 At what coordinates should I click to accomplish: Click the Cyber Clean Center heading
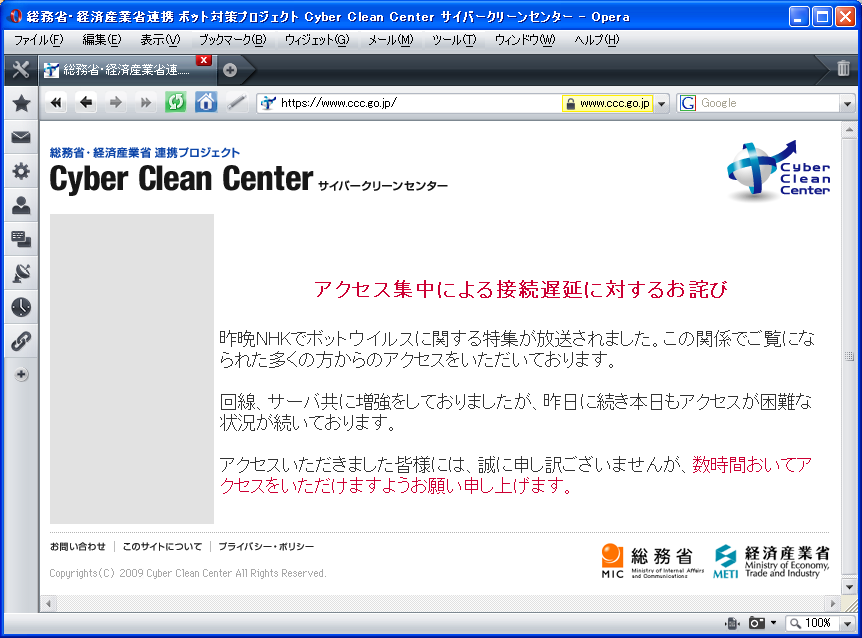(181, 179)
